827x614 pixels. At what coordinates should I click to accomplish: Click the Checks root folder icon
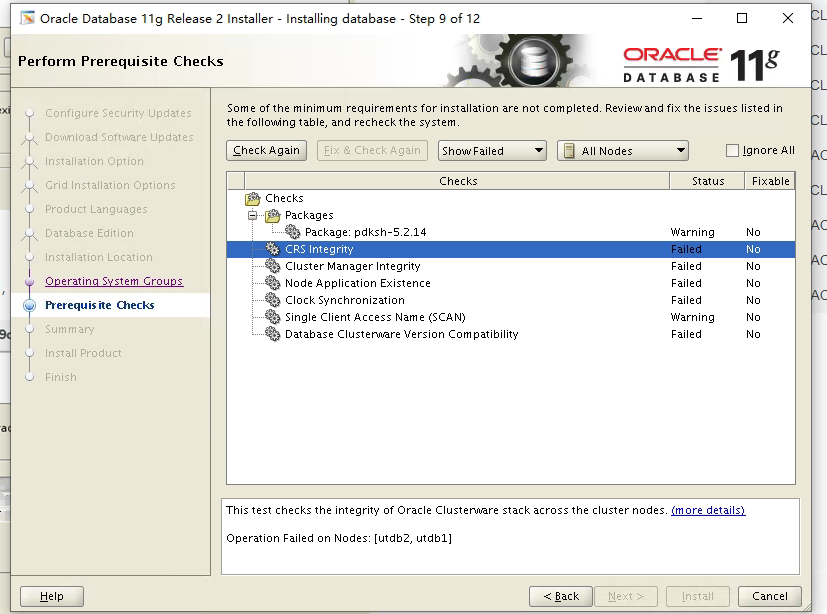point(253,198)
